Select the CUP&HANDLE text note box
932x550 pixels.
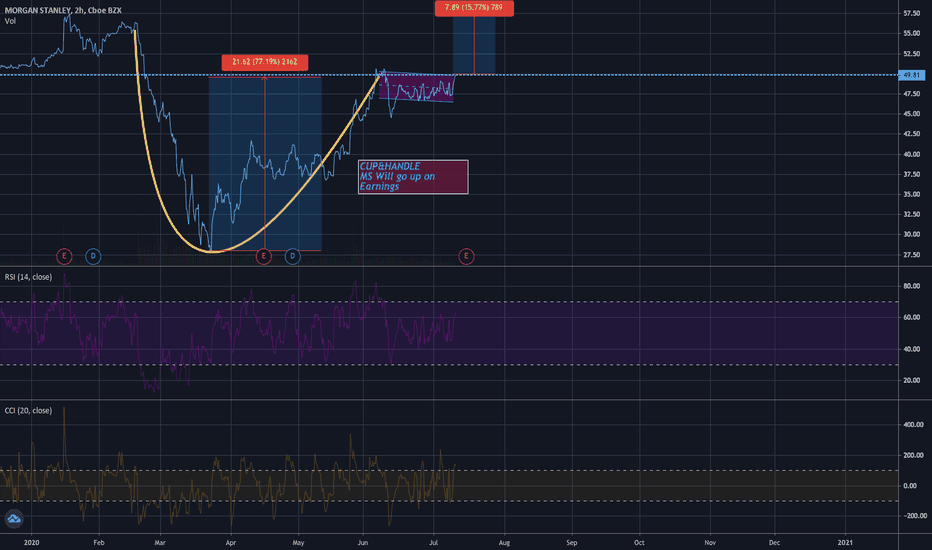[x=413, y=177]
